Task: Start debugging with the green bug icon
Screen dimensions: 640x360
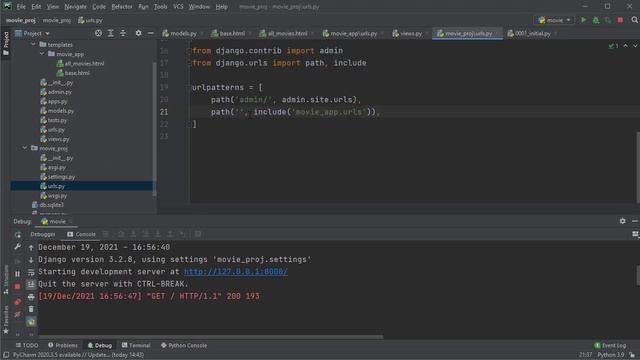Action: pos(596,20)
